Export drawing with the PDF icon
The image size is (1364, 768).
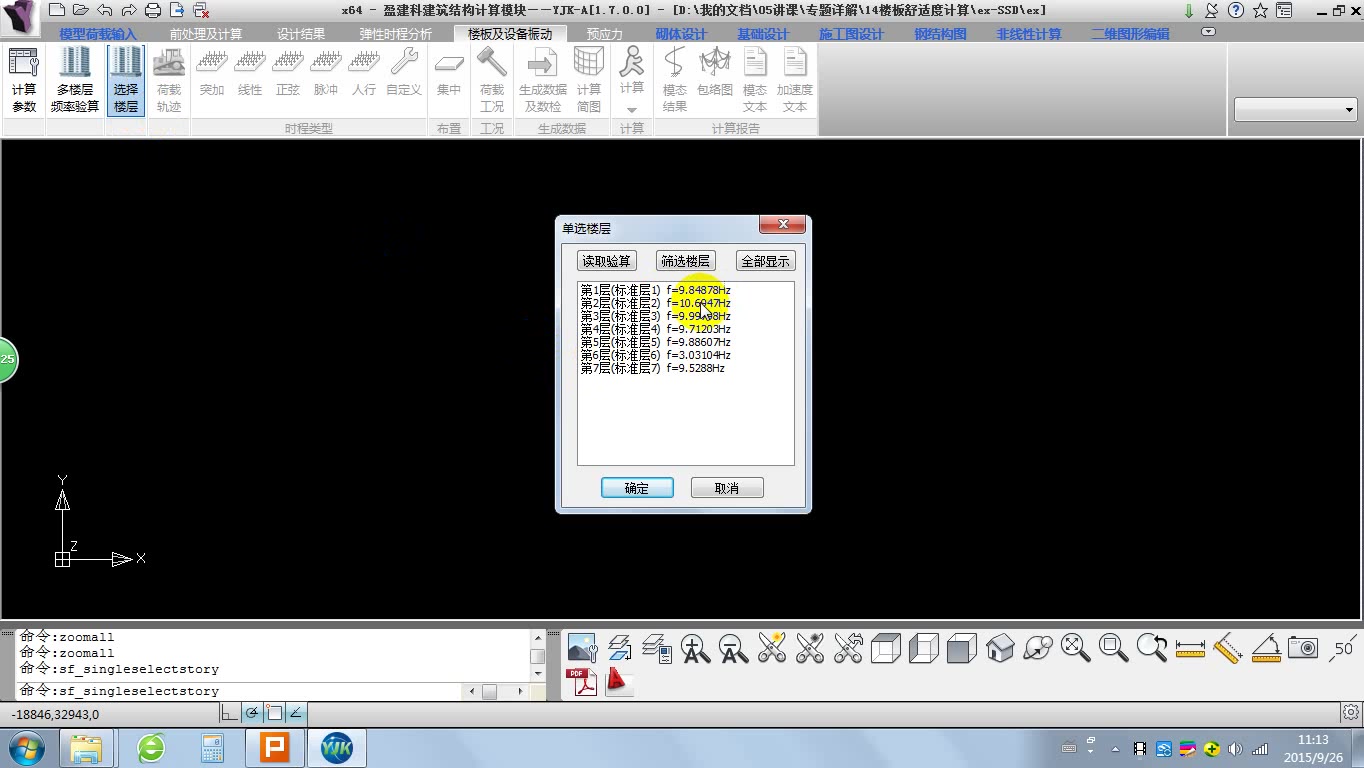click(582, 682)
